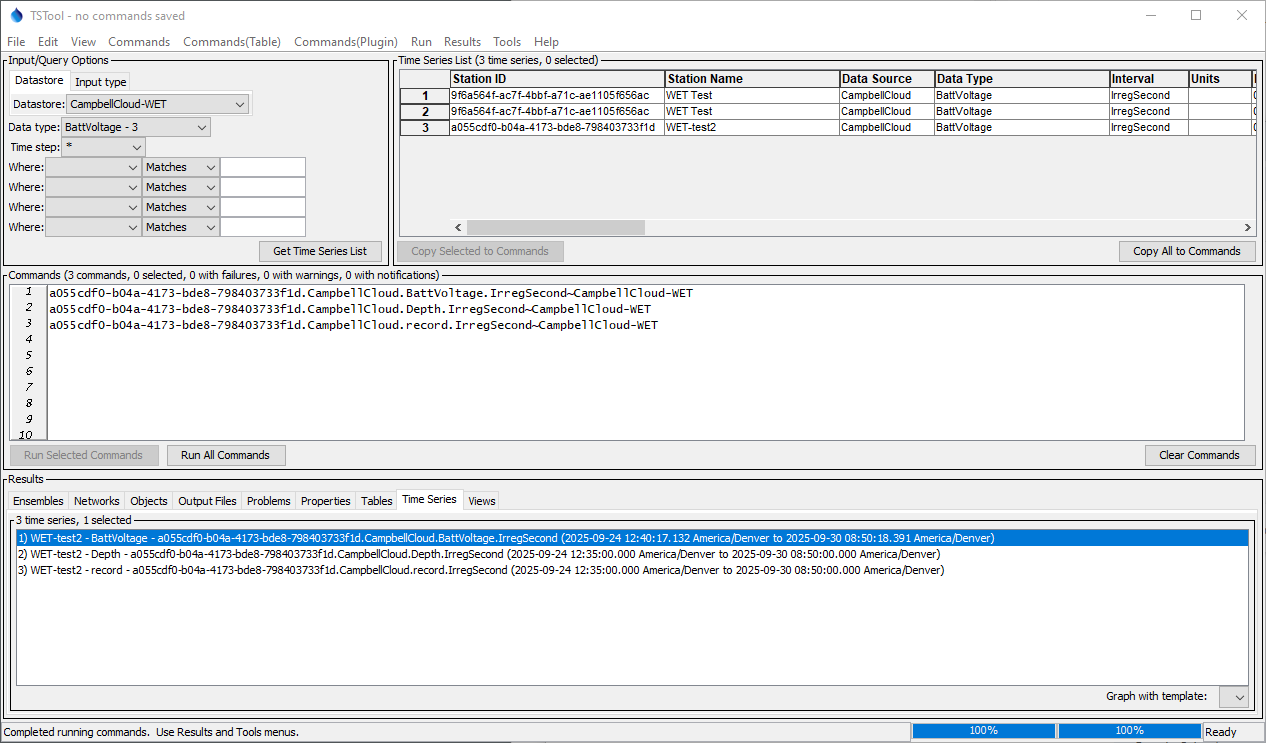
Task: Click the first Where value input field
Action: click(263, 167)
